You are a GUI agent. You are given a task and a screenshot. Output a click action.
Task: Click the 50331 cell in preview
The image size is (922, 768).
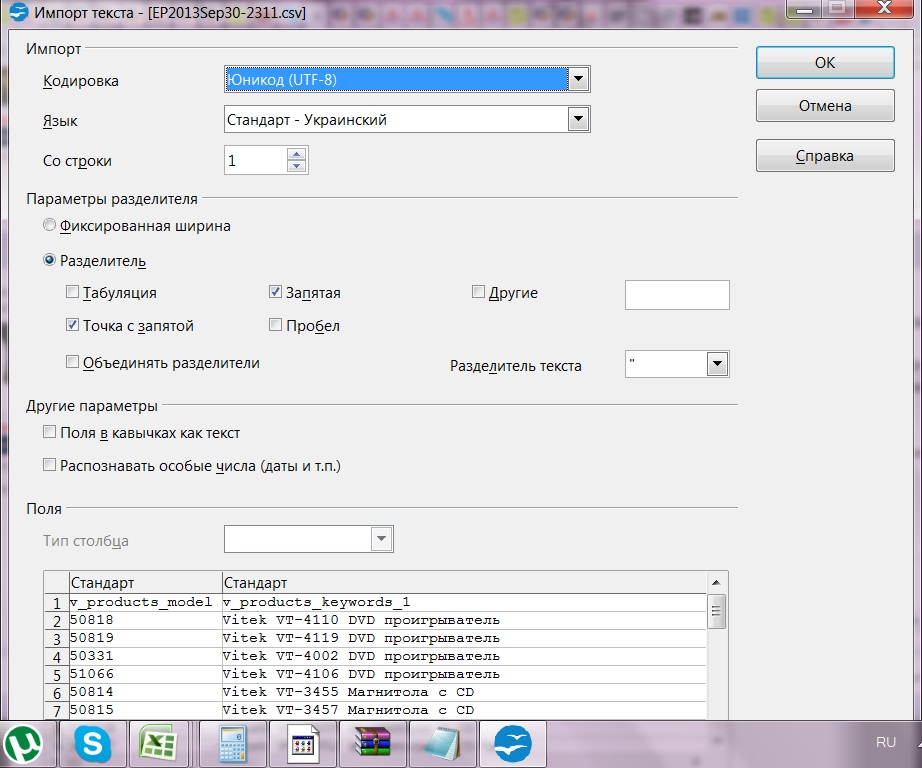pyautogui.click(x=145, y=656)
